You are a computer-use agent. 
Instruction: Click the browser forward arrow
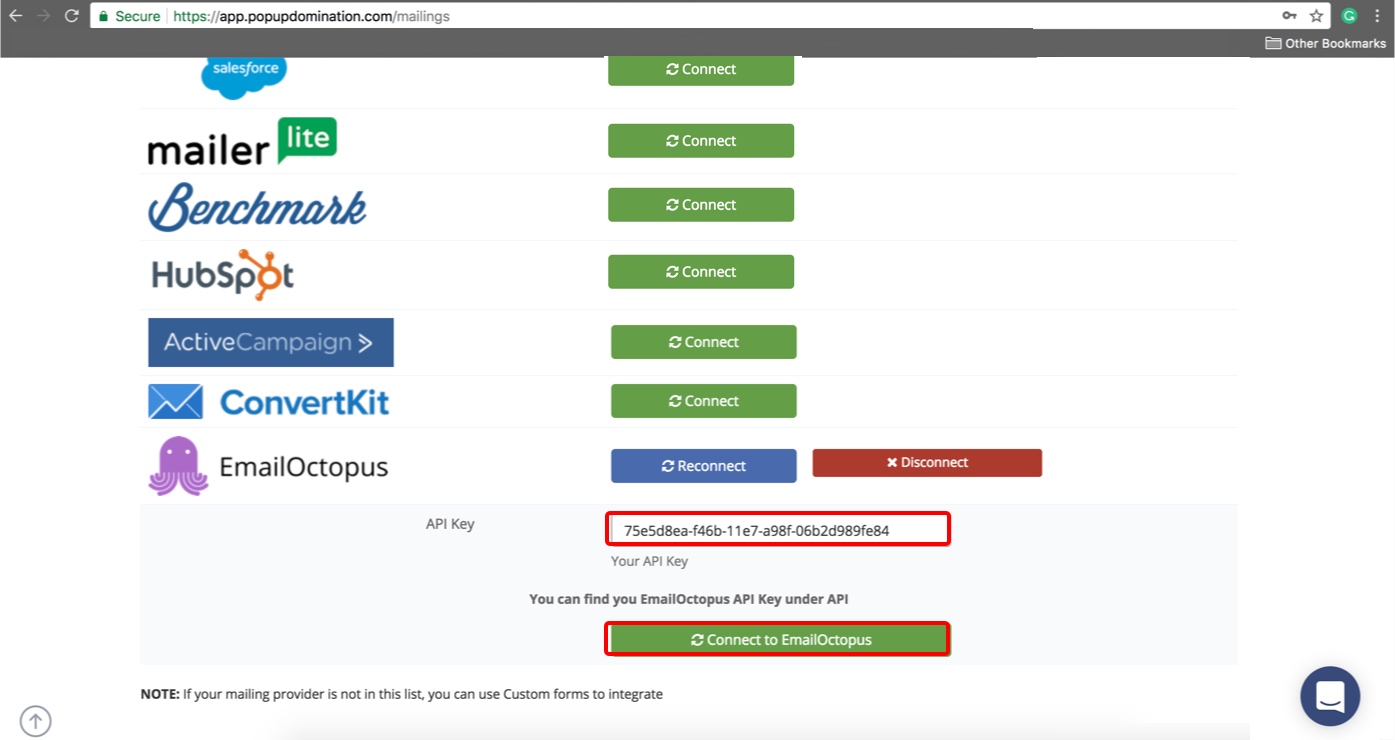click(43, 16)
